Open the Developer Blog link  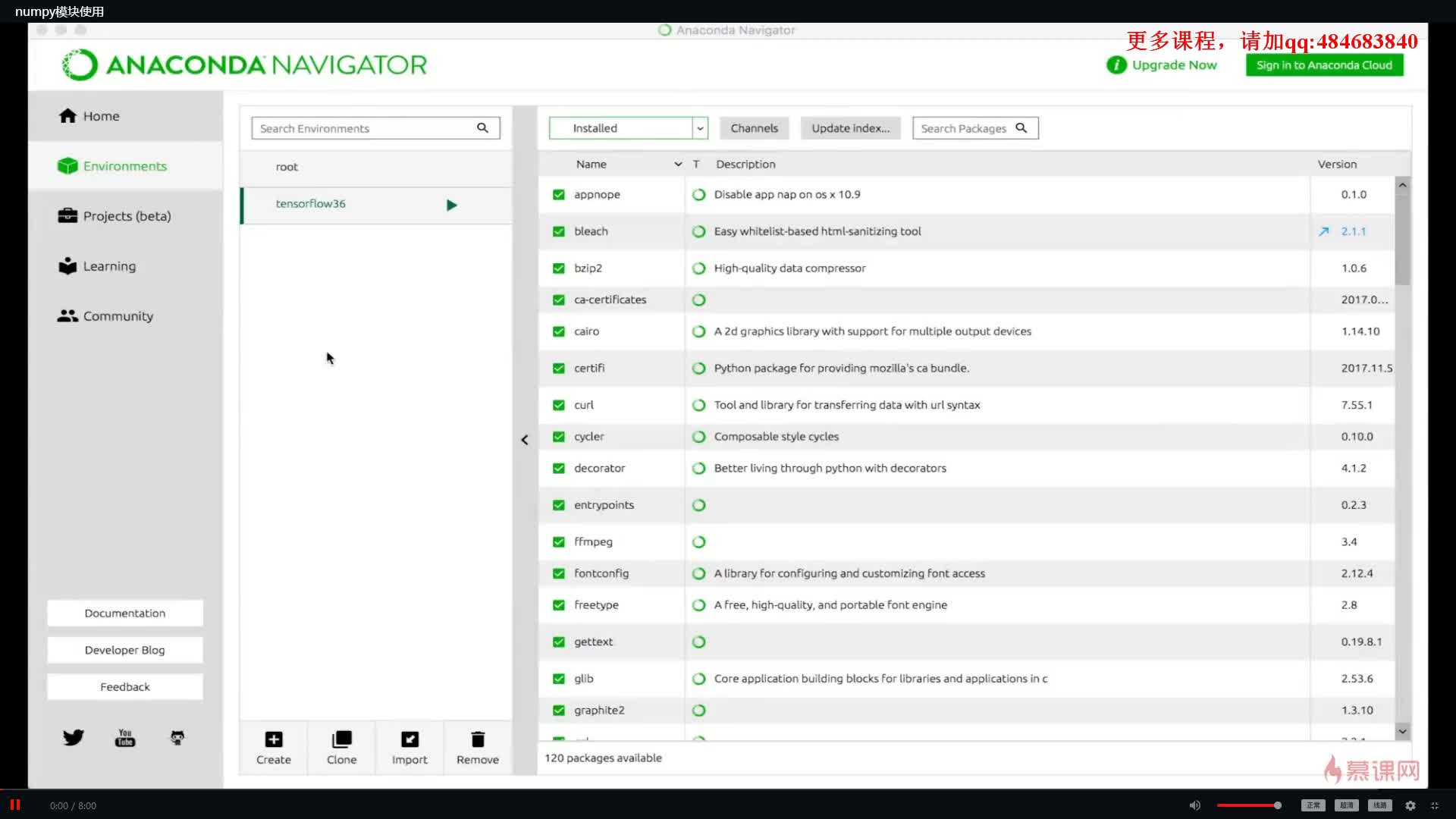pyautogui.click(x=125, y=650)
